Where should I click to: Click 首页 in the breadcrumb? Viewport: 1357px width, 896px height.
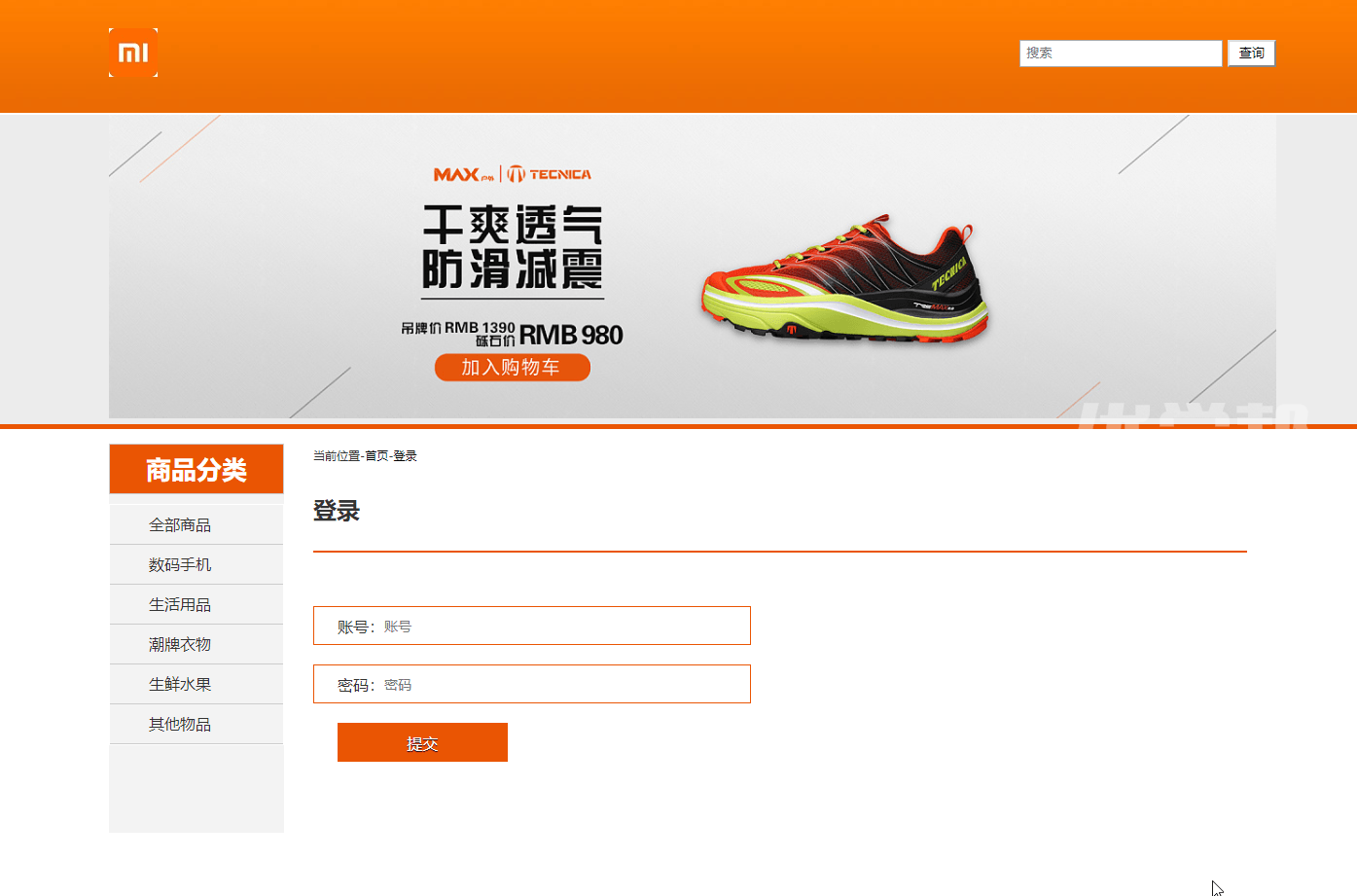point(376,456)
